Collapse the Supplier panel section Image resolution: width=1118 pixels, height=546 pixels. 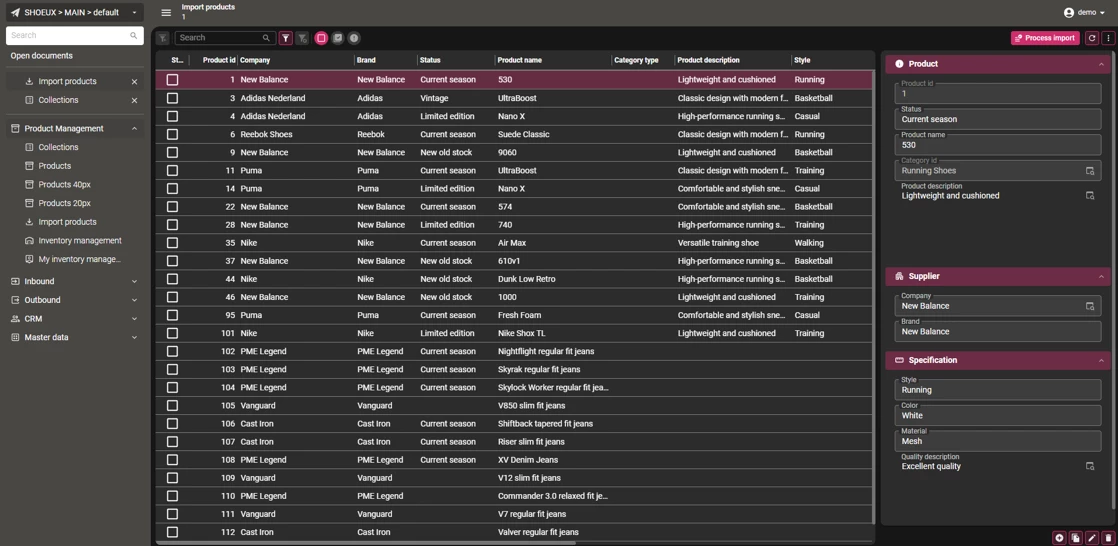click(x=1101, y=276)
